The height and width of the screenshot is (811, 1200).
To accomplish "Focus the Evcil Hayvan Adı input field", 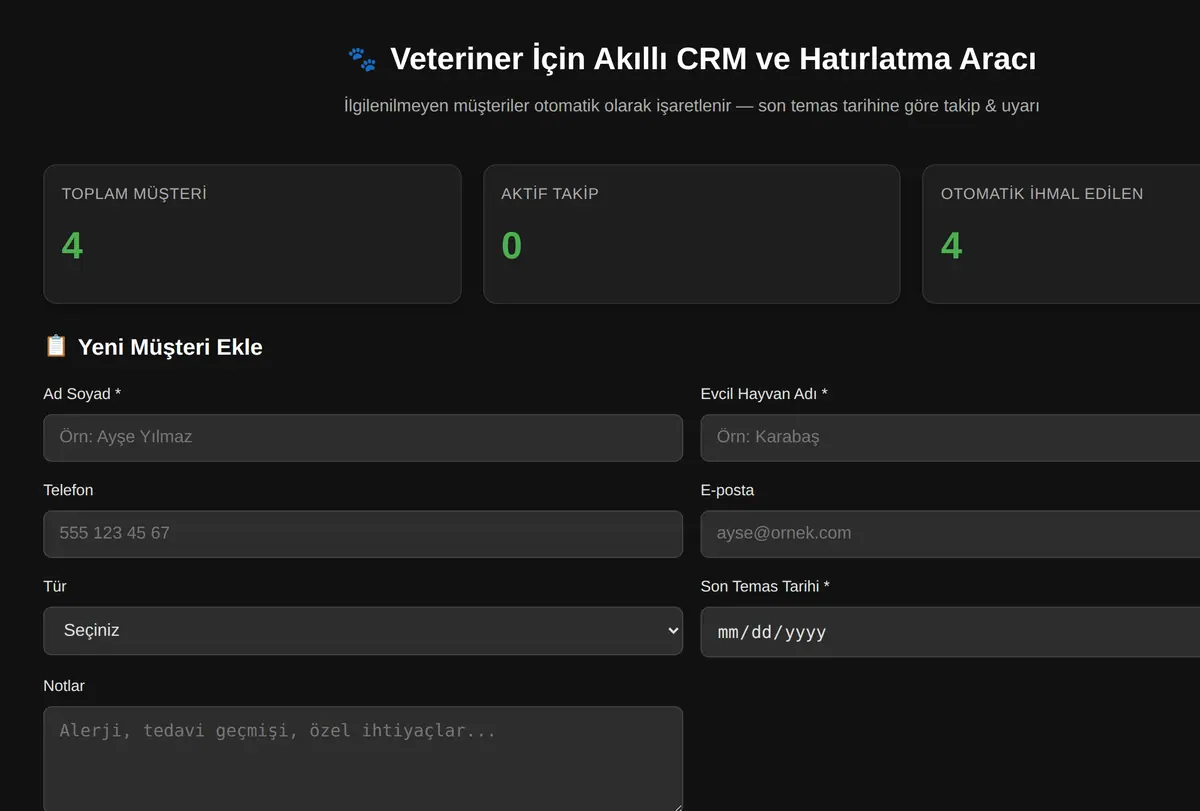I will coord(950,438).
